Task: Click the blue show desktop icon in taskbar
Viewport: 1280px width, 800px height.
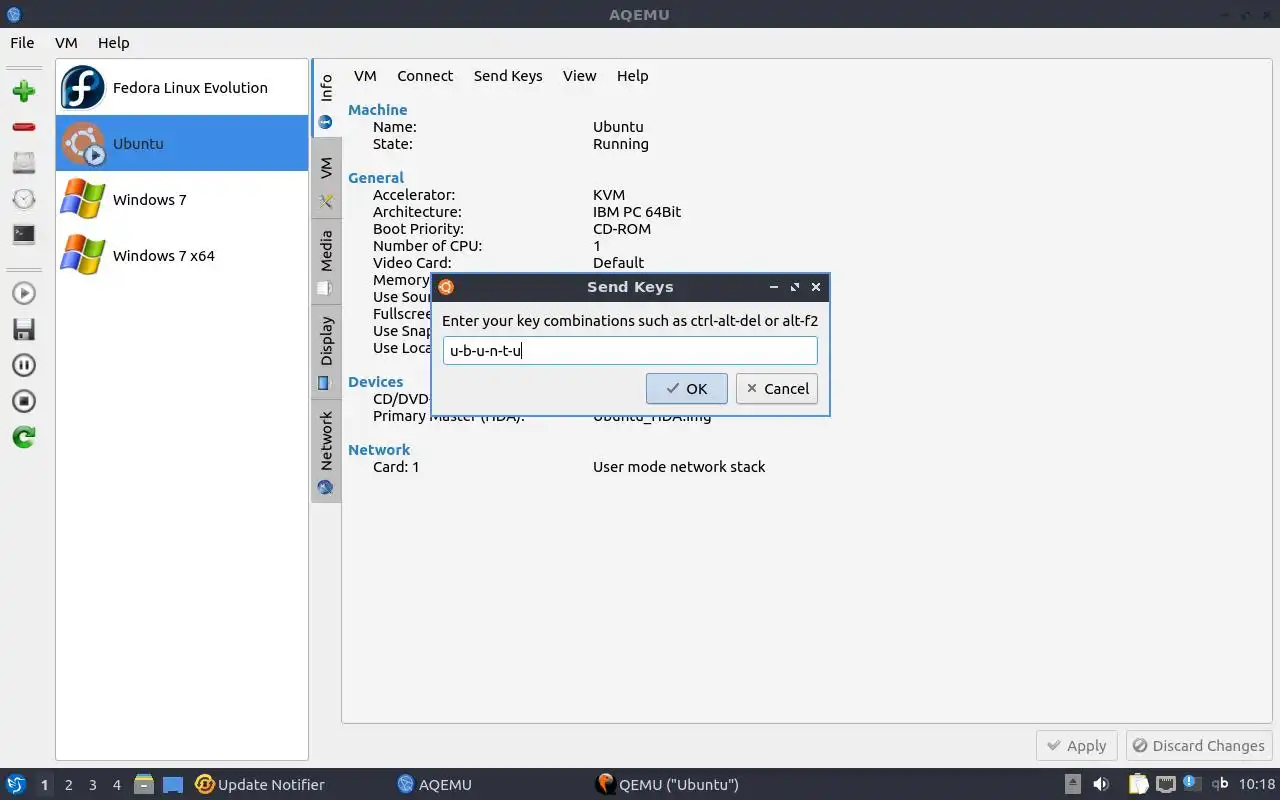Action: coord(173,785)
